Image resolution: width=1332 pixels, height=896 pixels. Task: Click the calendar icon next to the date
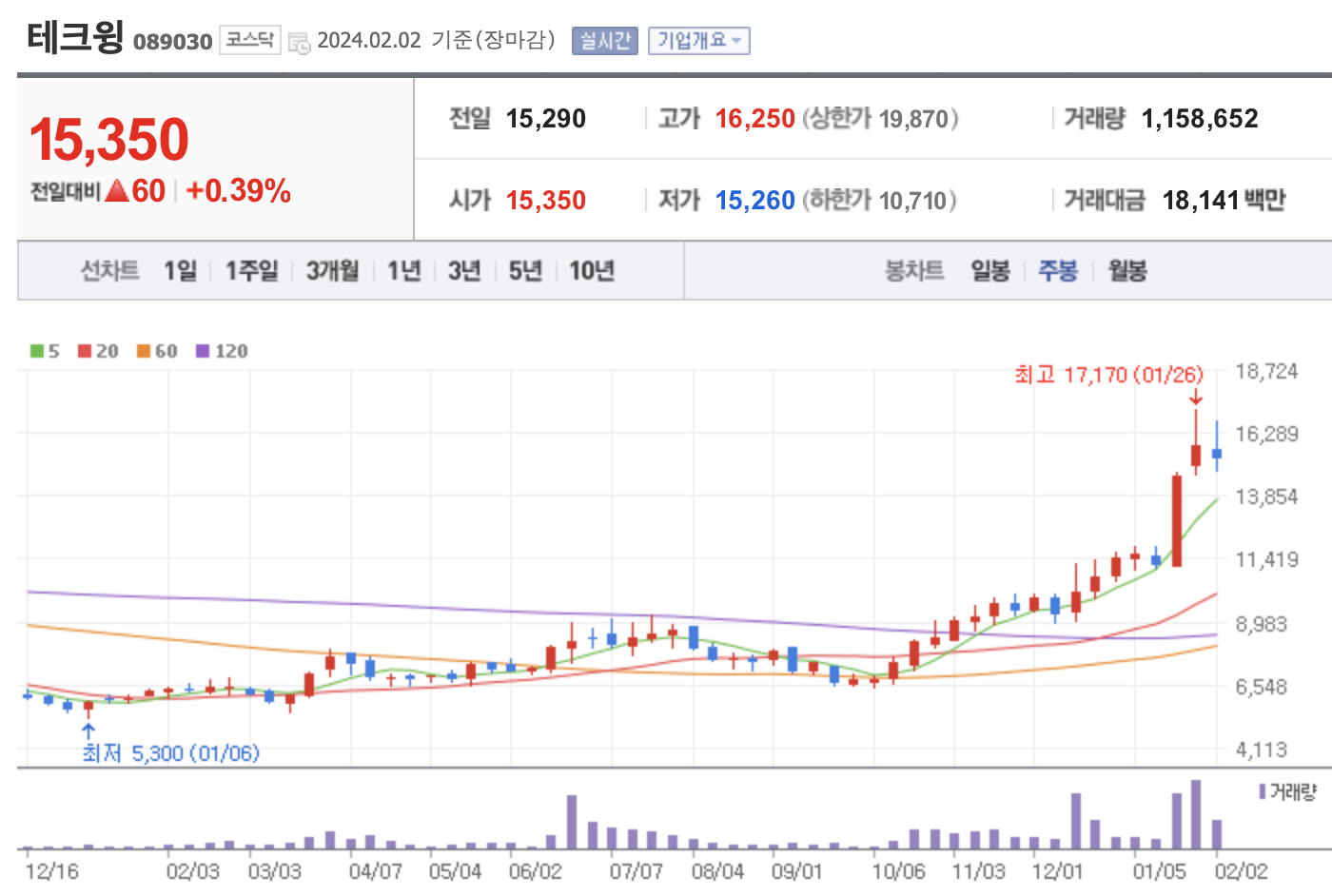[x=299, y=43]
